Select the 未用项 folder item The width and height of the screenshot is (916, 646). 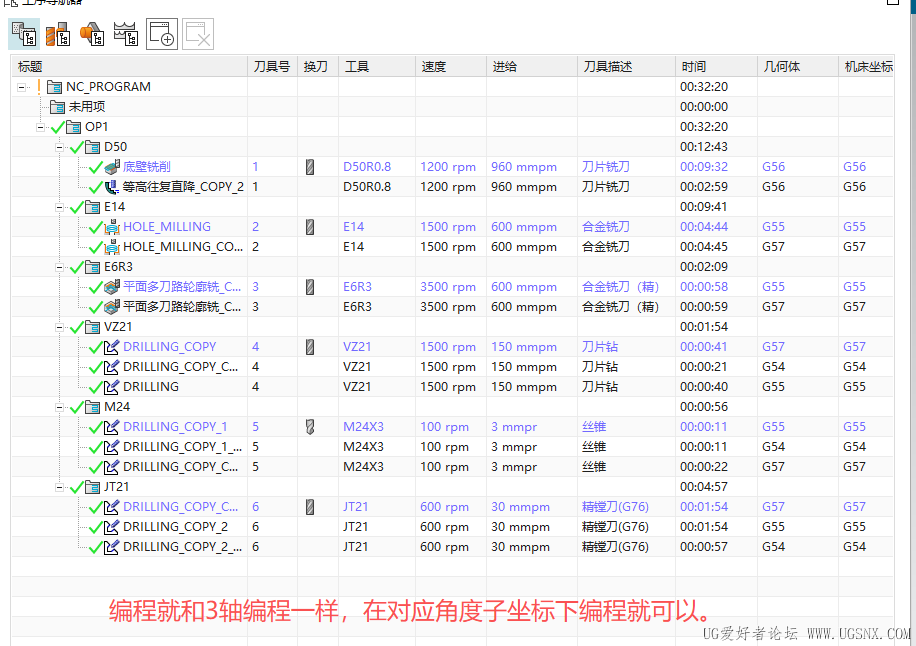pyautogui.click(x=86, y=107)
